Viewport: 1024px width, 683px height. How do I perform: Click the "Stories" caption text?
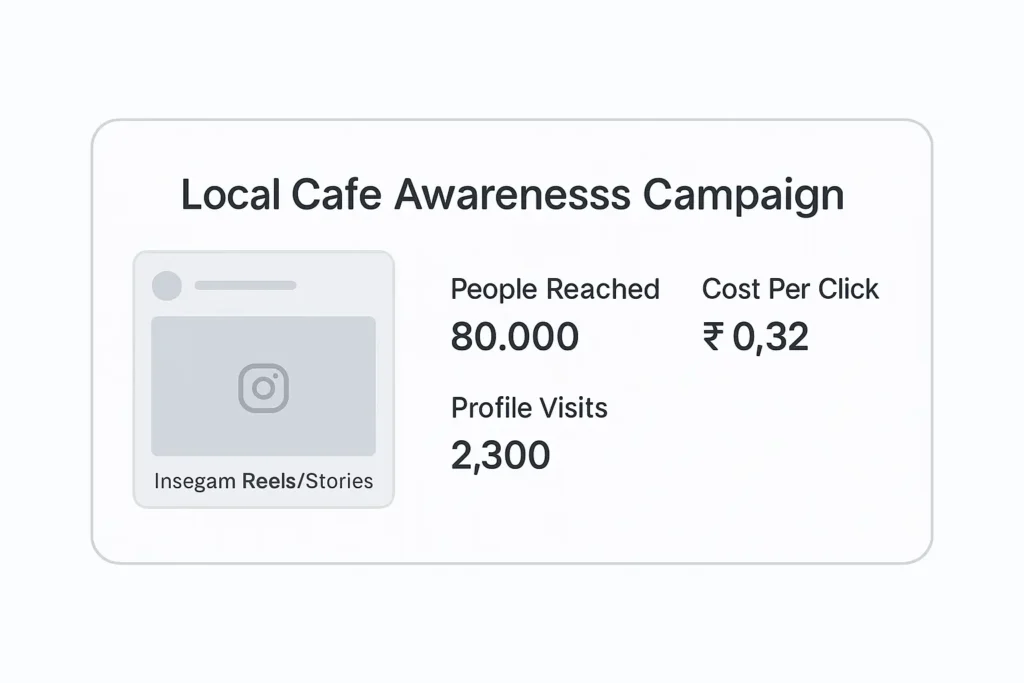pyautogui.click(x=339, y=481)
